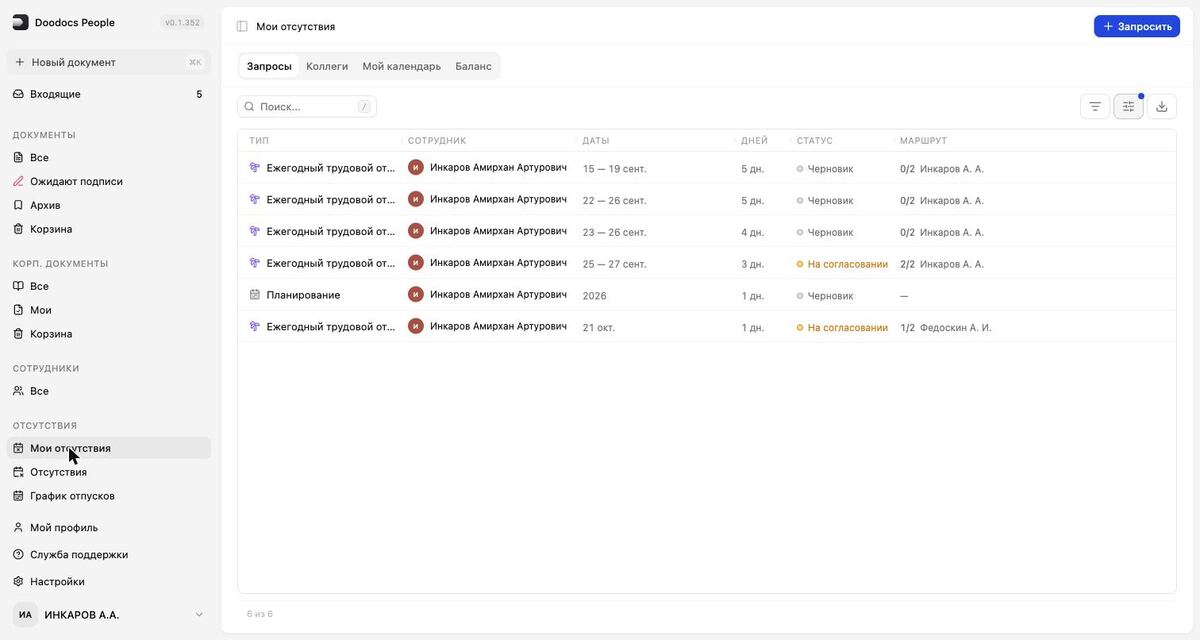Click Черновик status in 15 — 19 сент. row
1200x640 pixels.
pos(825,169)
